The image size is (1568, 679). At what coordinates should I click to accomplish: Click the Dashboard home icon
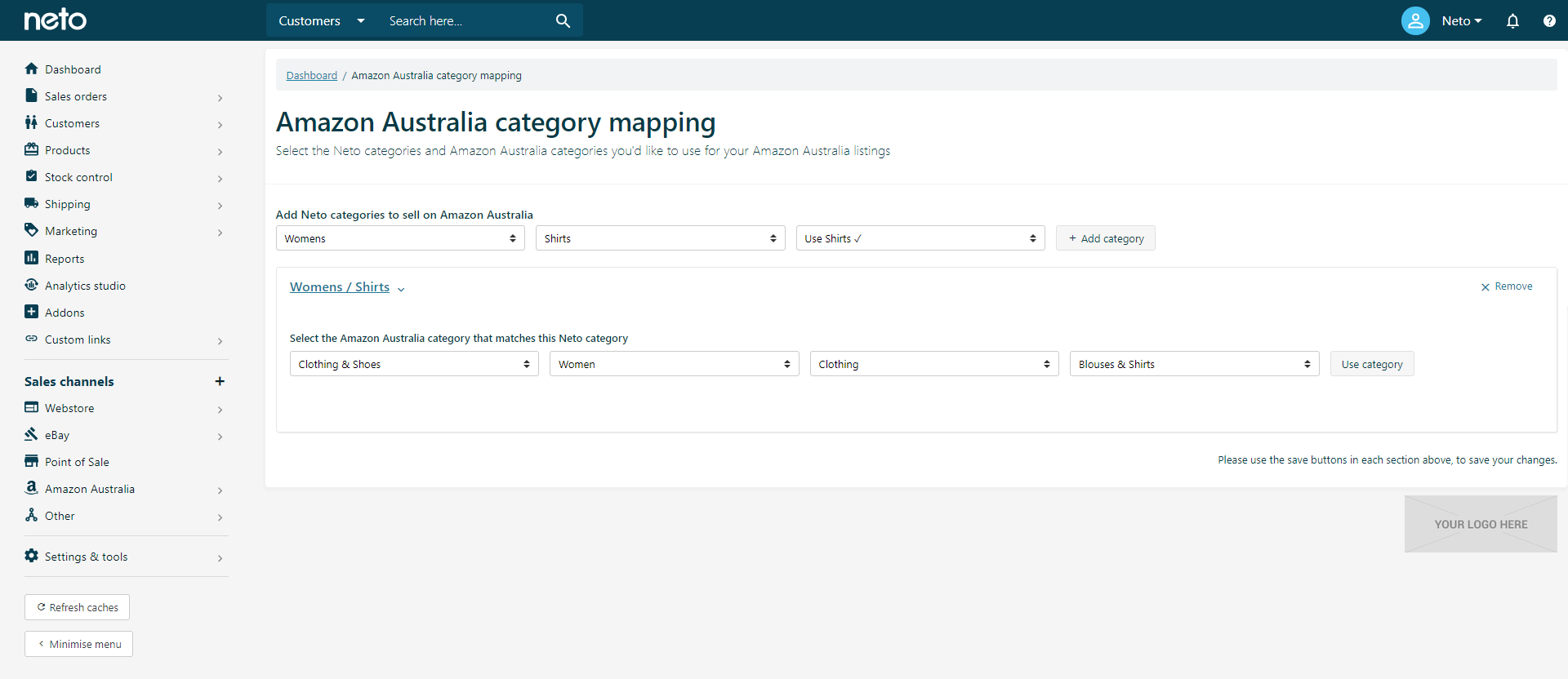click(31, 69)
